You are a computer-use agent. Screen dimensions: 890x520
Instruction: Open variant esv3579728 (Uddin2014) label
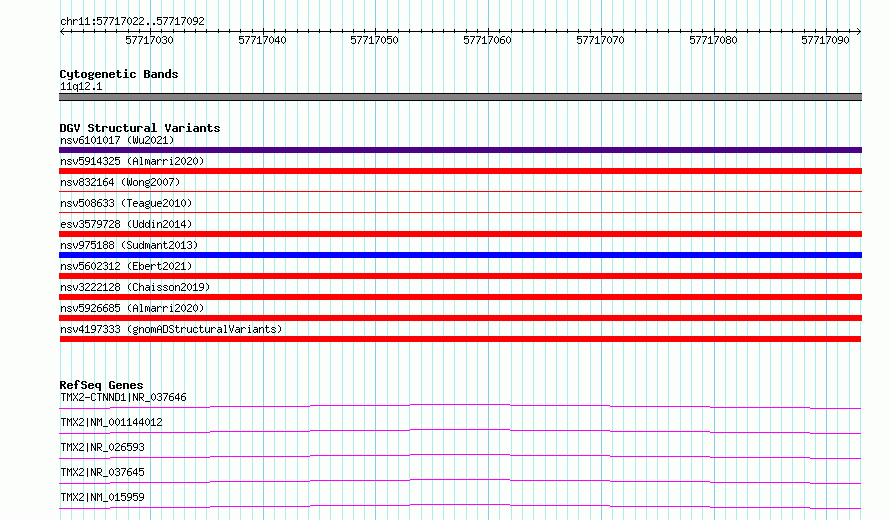click(126, 224)
